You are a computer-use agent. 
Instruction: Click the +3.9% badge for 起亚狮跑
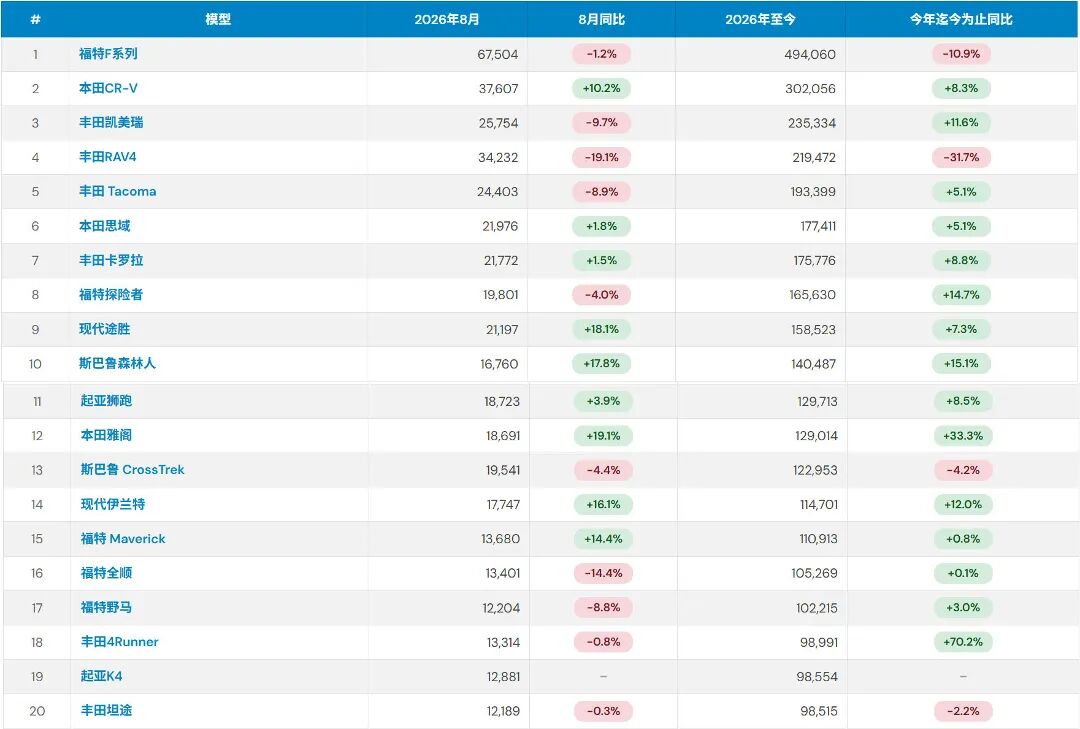pyautogui.click(x=603, y=401)
